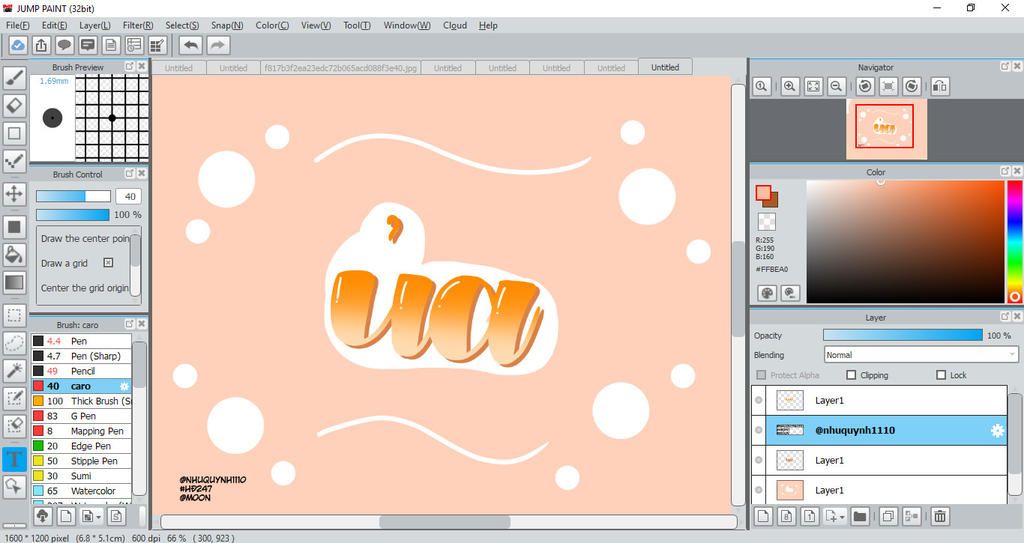Select the Select Pen tool
Image resolution: width=1024 pixels, height=543 pixels.
(x=14, y=397)
